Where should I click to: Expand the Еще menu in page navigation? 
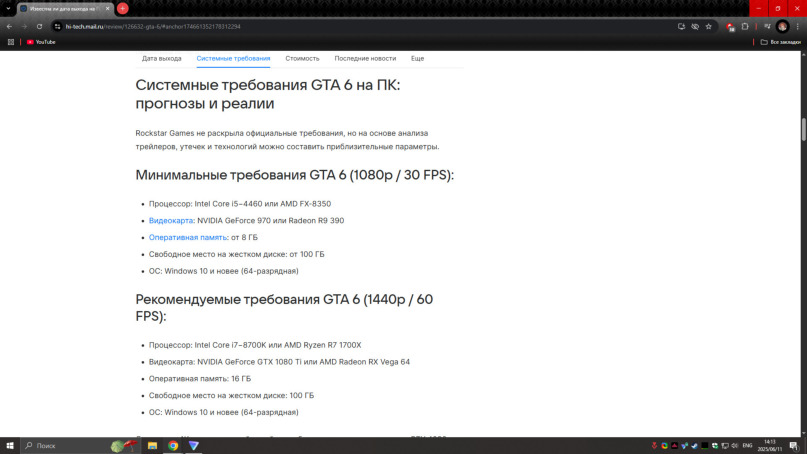pyautogui.click(x=417, y=59)
